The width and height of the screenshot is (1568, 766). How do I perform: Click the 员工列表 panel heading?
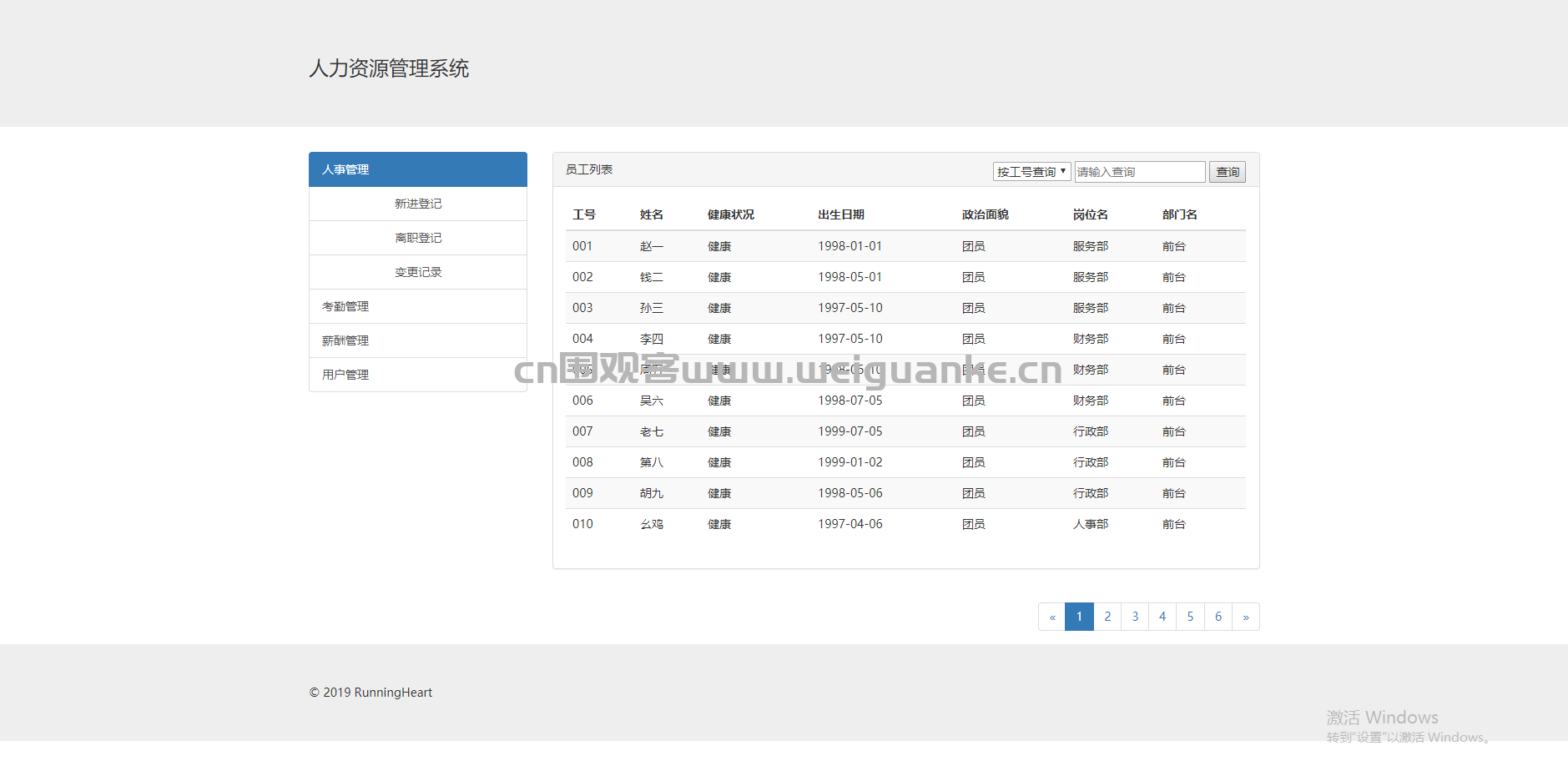click(589, 169)
